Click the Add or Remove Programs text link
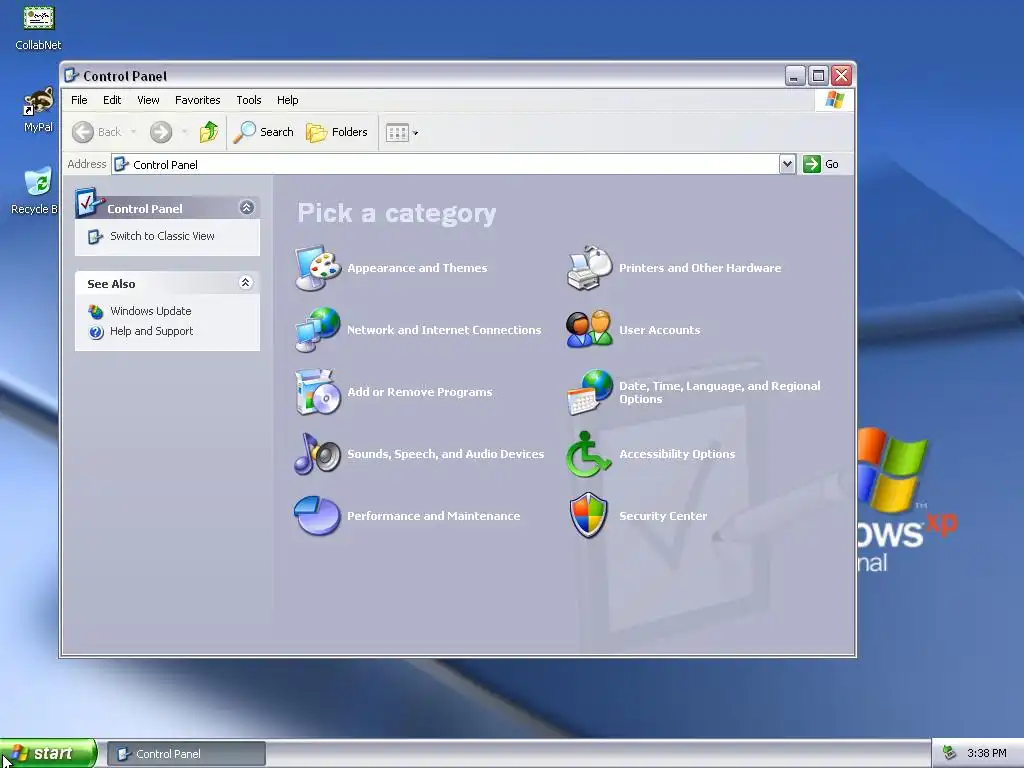This screenshot has height=768, width=1024. [420, 392]
